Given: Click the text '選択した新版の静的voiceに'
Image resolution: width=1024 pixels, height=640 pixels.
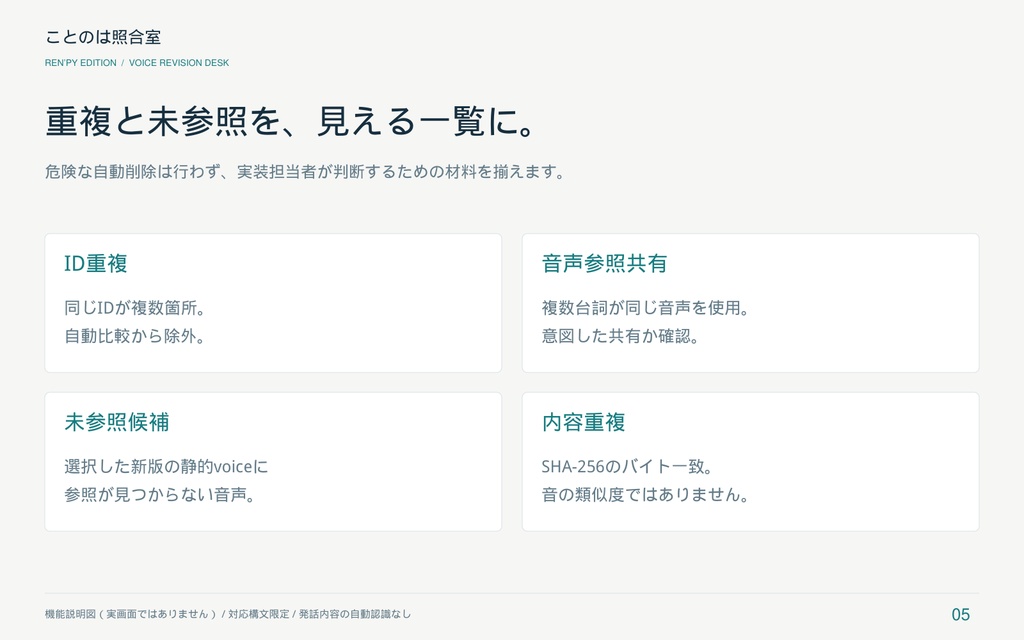Looking at the screenshot, I should click(x=166, y=466).
